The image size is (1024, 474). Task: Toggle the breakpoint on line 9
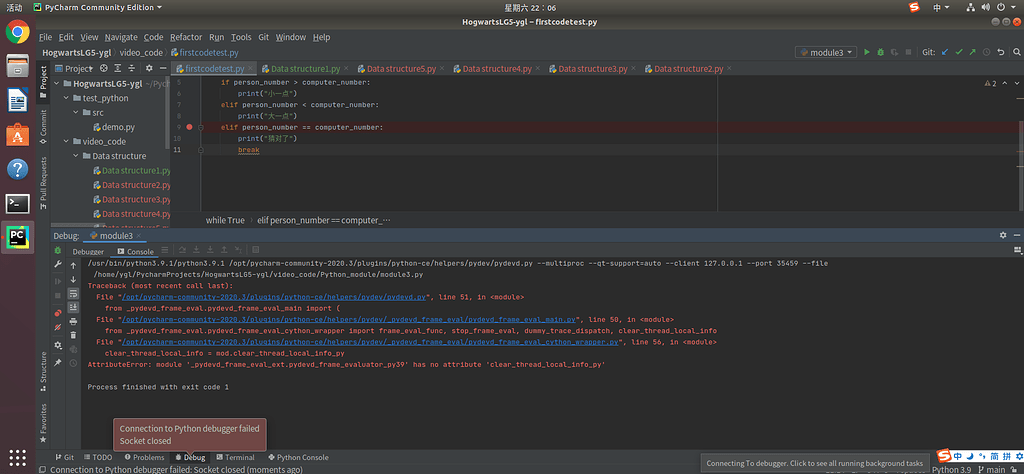coord(189,127)
